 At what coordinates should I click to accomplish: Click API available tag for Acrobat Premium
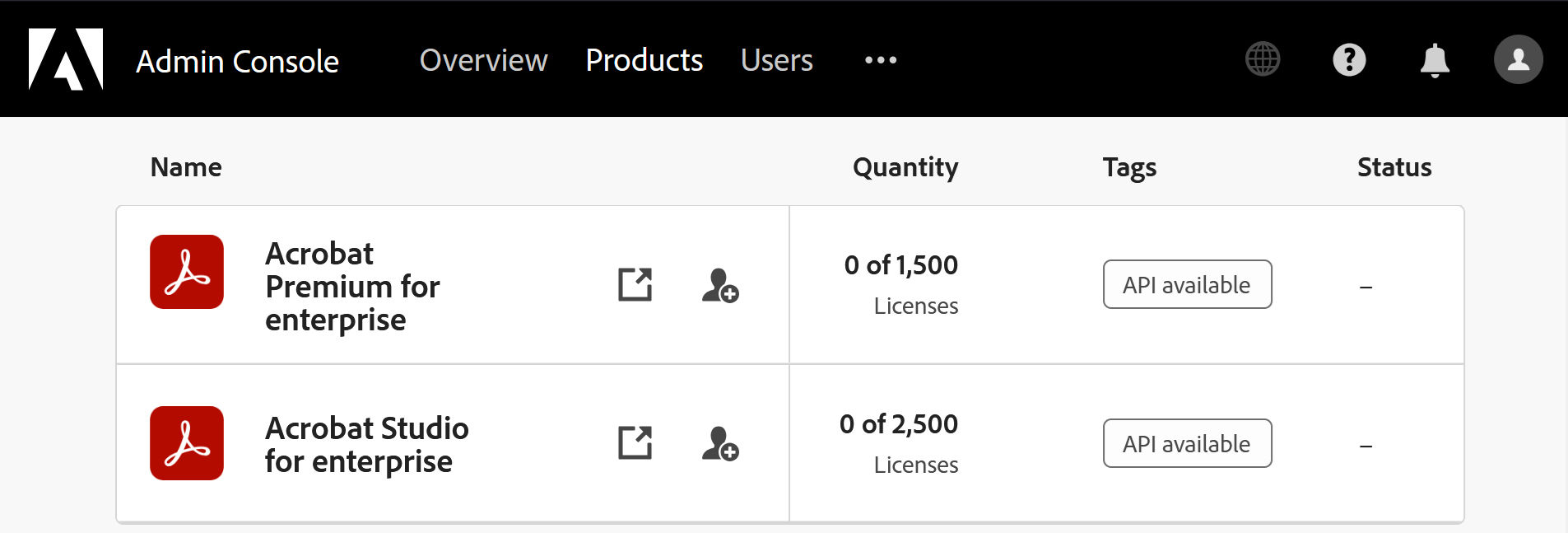tap(1187, 284)
